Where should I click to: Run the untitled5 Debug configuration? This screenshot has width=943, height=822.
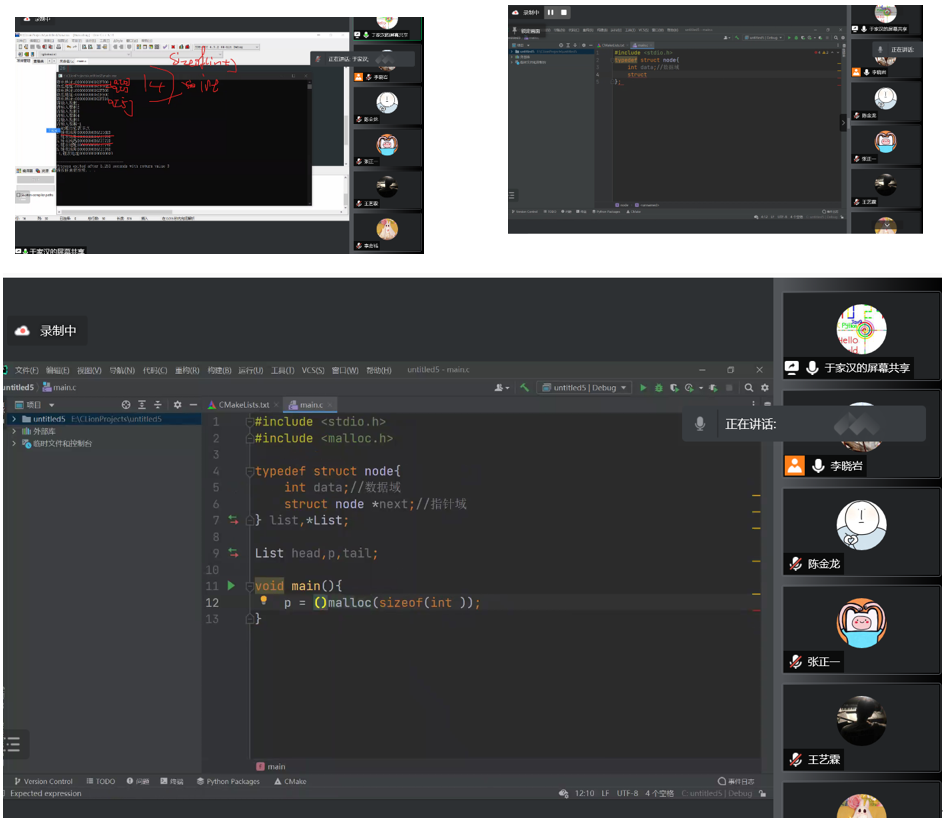[643, 388]
